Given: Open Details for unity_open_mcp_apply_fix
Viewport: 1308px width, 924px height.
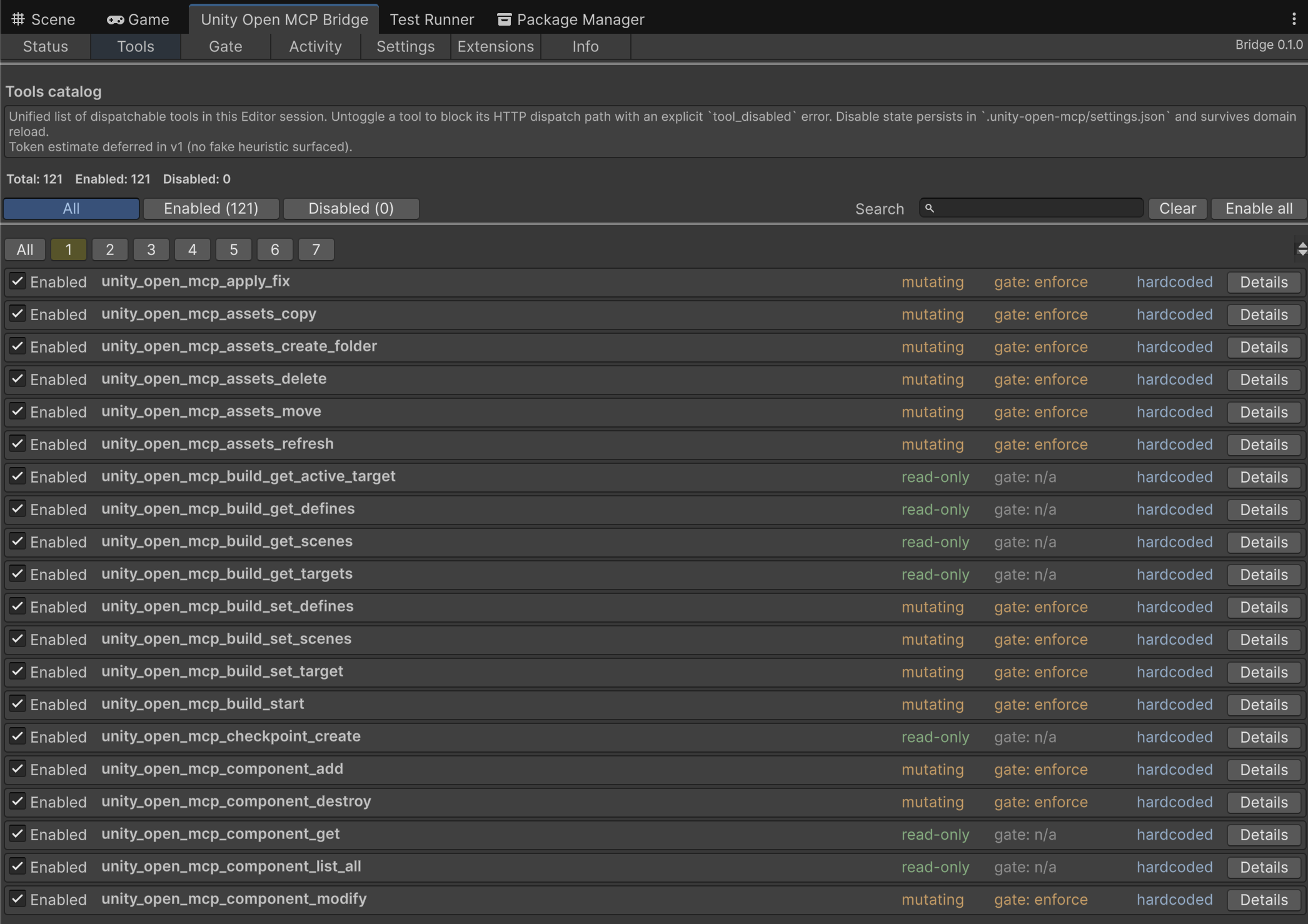Looking at the screenshot, I should [x=1264, y=282].
